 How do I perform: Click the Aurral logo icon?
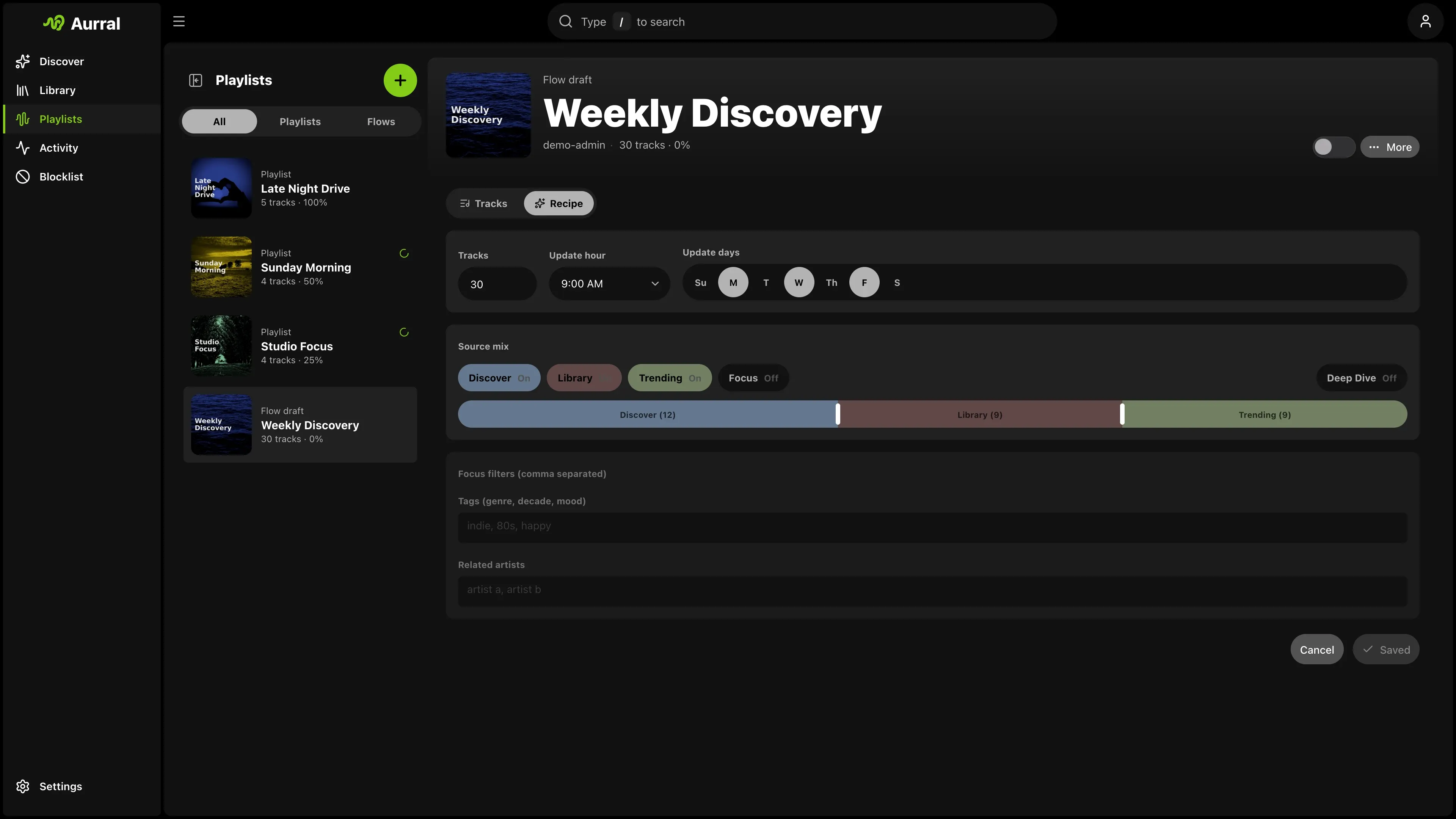(54, 23)
